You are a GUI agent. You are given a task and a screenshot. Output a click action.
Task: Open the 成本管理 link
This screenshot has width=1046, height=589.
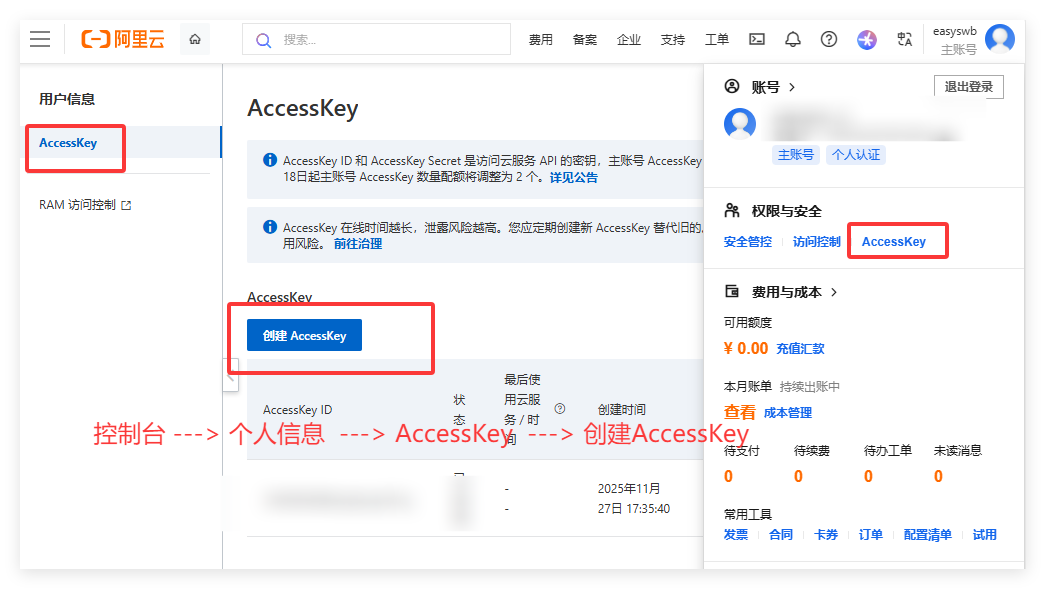(788, 413)
